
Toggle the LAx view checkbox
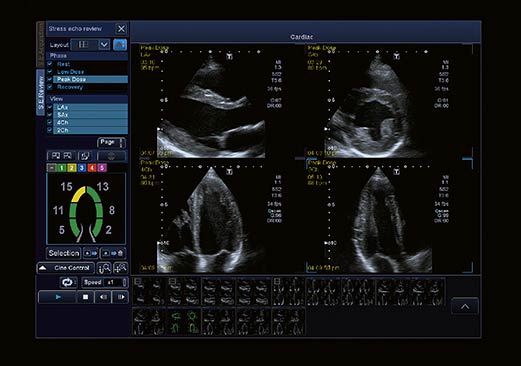[50, 107]
